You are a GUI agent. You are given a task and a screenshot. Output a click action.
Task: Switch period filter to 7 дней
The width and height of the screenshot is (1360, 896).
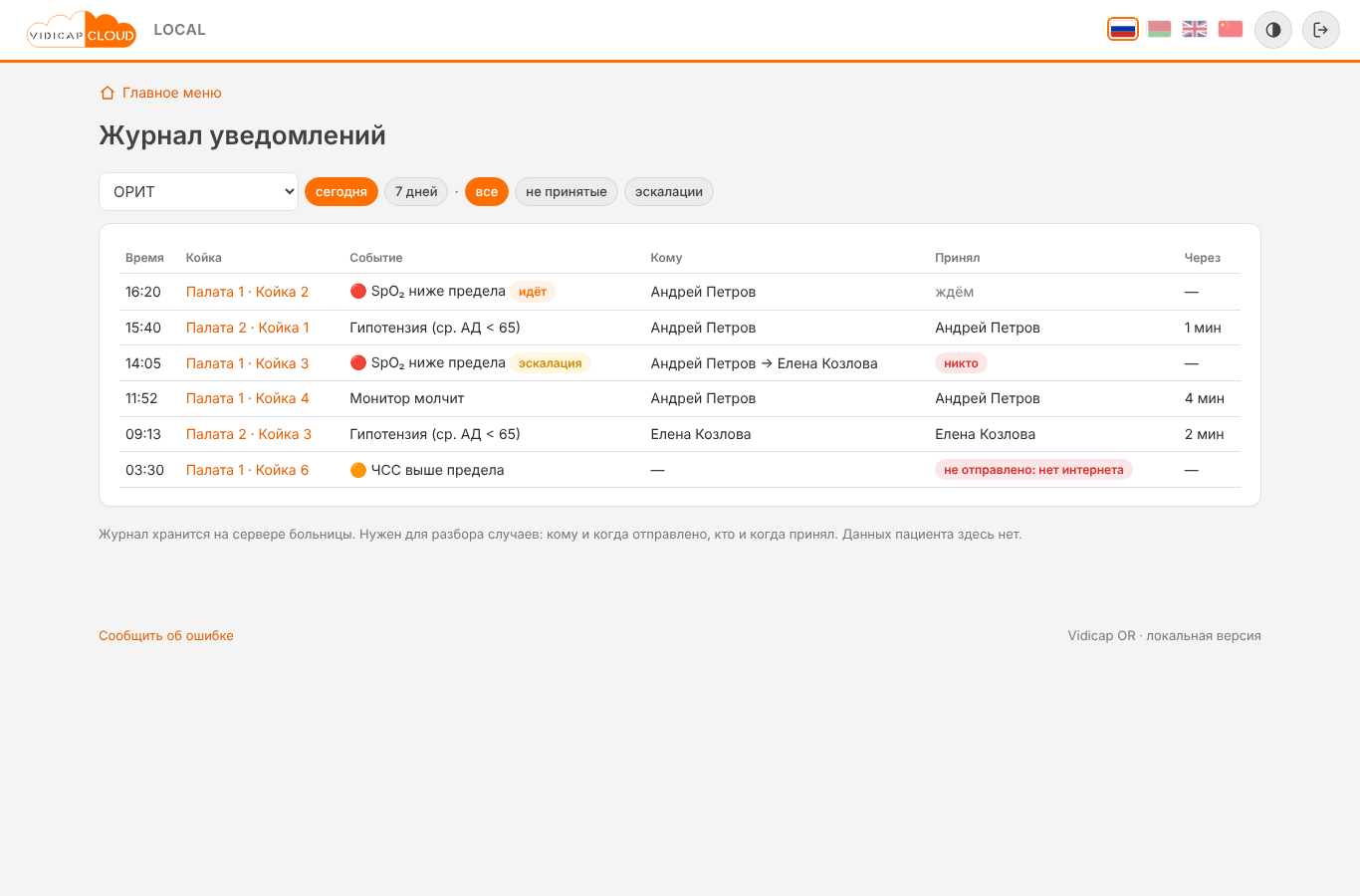(416, 192)
